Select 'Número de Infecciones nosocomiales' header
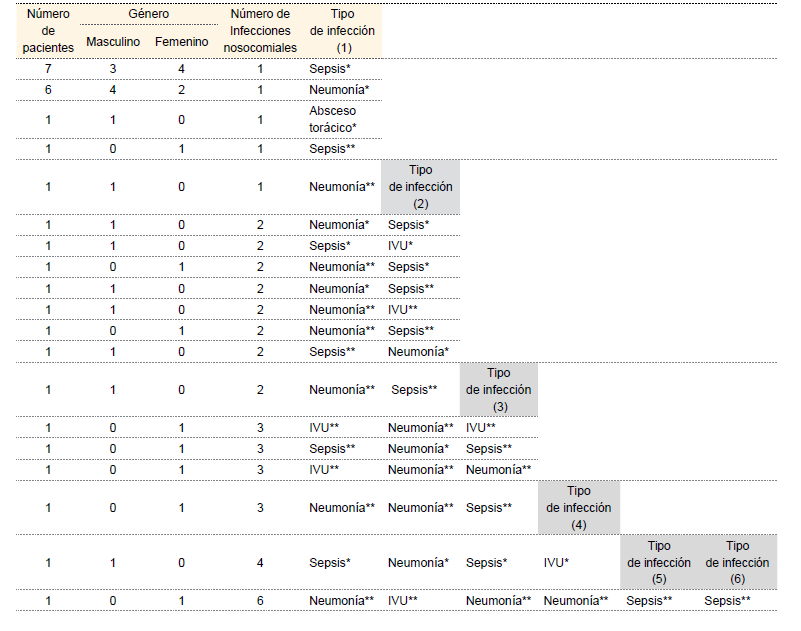This screenshot has height=631, width=801. [x=260, y=30]
